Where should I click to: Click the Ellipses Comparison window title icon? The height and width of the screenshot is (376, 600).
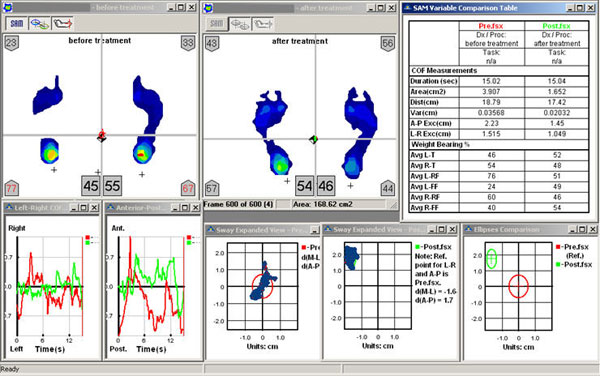[x=469, y=230]
